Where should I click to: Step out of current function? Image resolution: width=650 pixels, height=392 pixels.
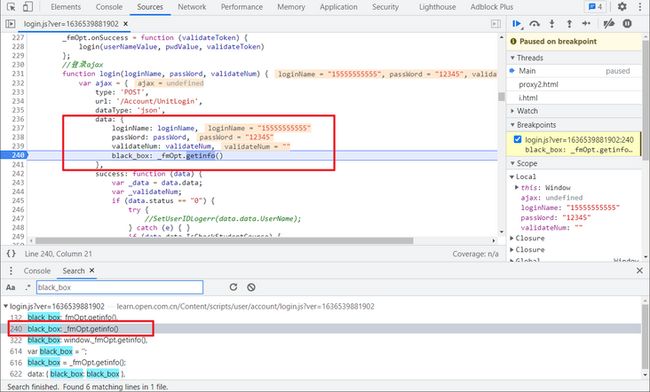569,24
